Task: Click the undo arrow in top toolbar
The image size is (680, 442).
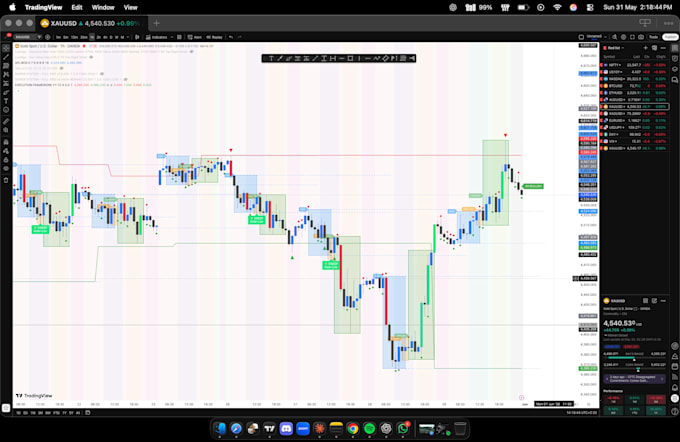Action: coord(231,37)
